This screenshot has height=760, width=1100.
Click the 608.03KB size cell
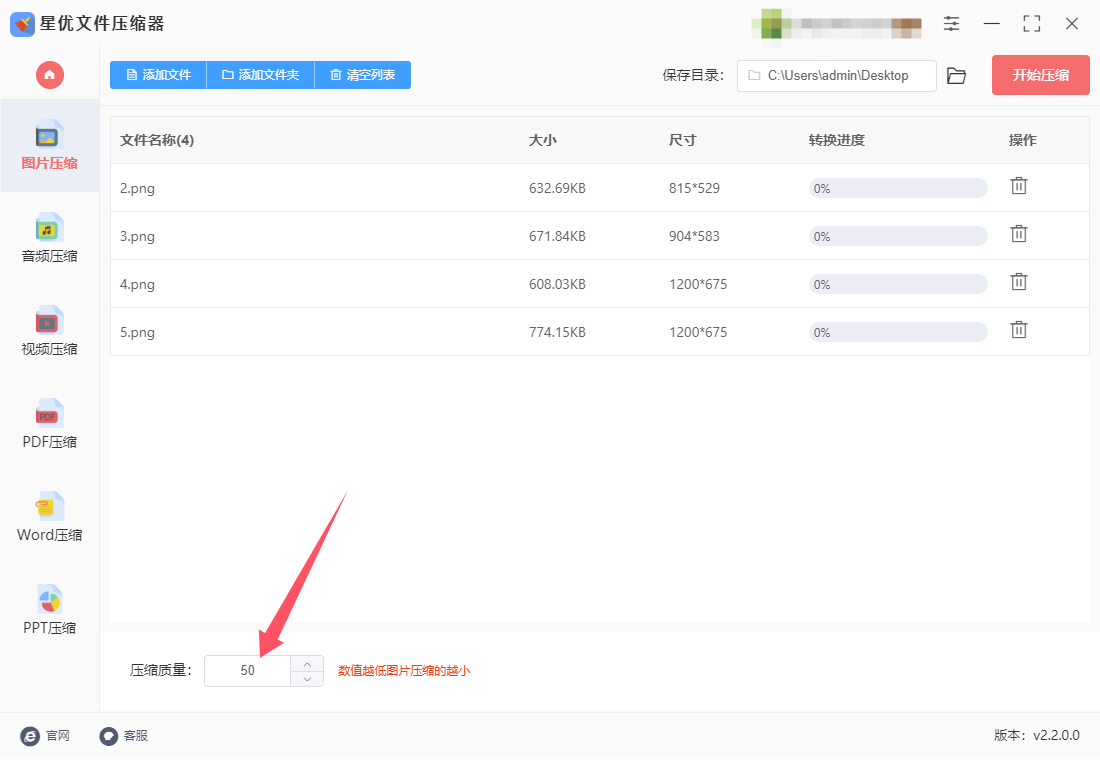coord(557,284)
